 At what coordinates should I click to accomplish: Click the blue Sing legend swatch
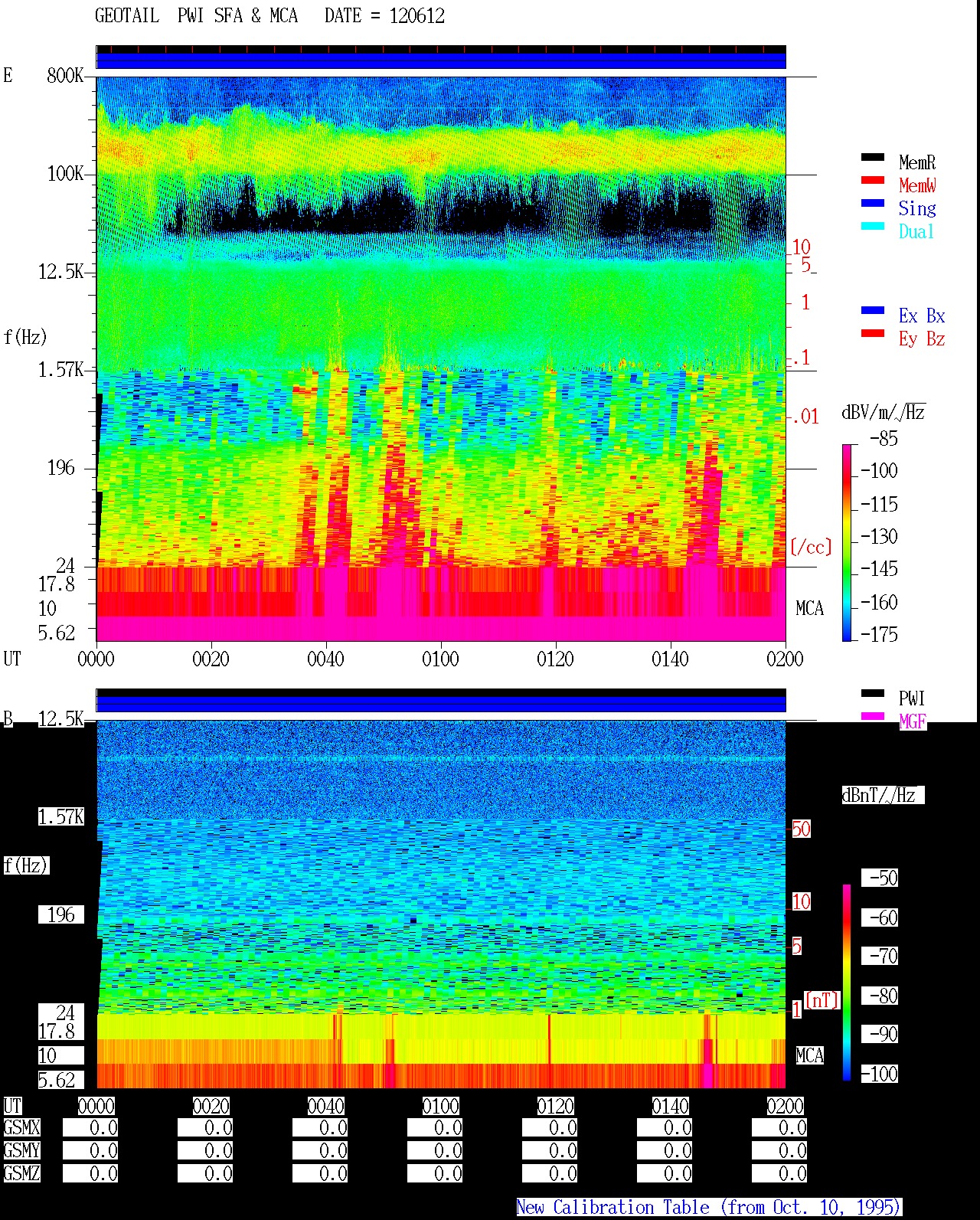tap(873, 204)
